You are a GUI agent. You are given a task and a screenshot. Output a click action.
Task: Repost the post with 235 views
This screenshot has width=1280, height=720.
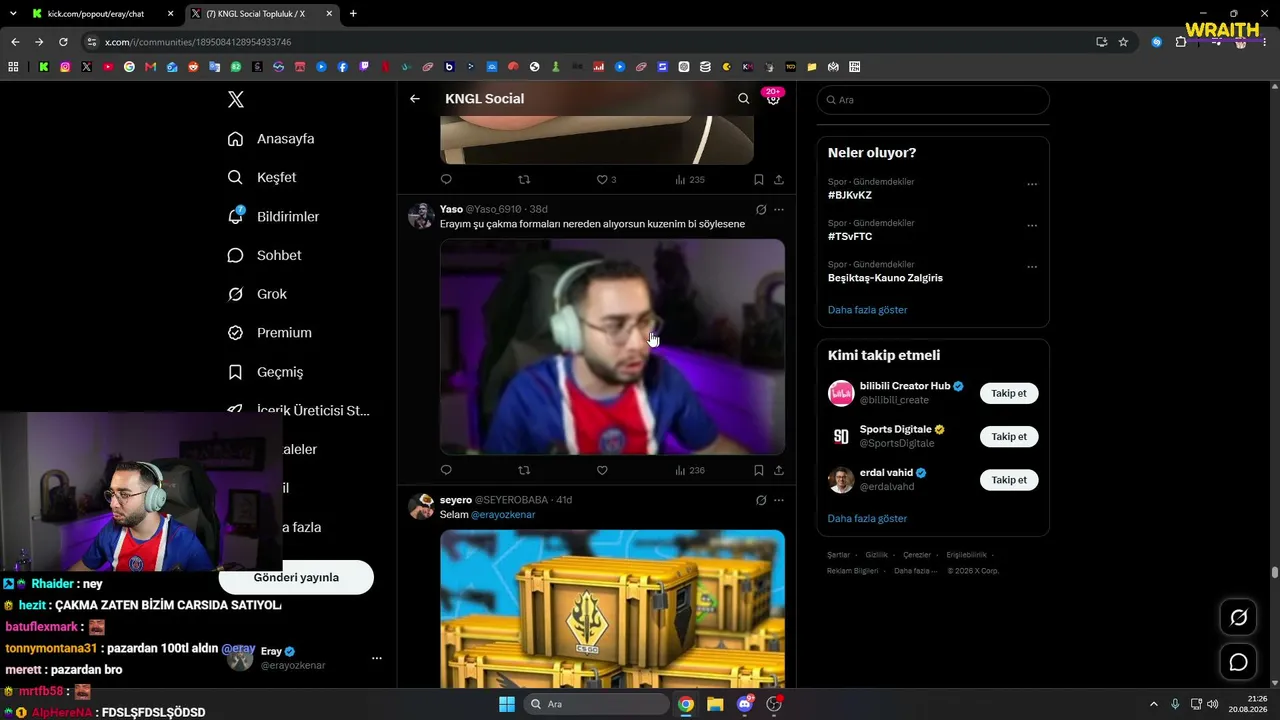(524, 180)
